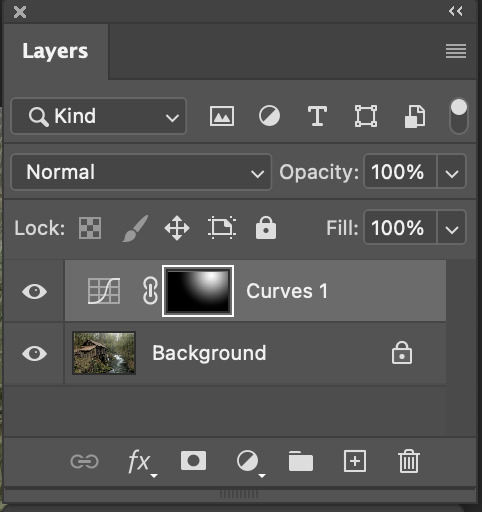Filter for type layers icon
Viewport: 482px width, 512px height.
(x=317, y=116)
